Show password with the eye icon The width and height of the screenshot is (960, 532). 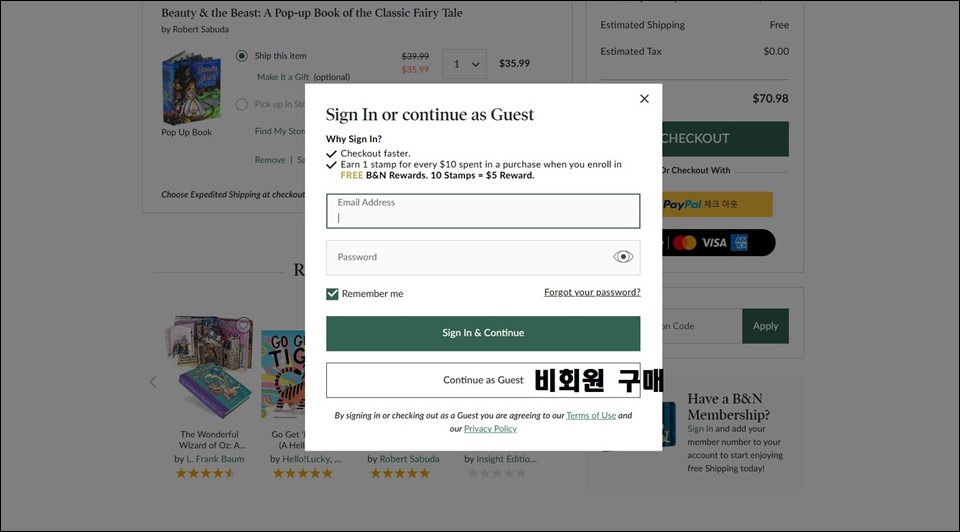tap(623, 257)
